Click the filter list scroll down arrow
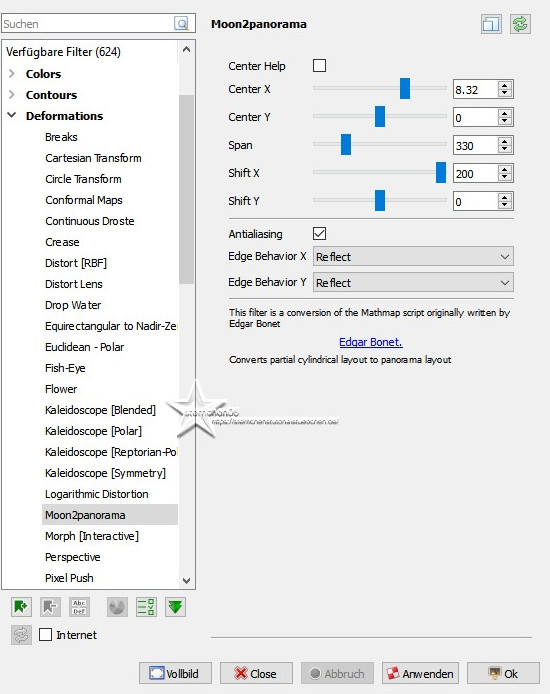This screenshot has width=550, height=694. 186,580
